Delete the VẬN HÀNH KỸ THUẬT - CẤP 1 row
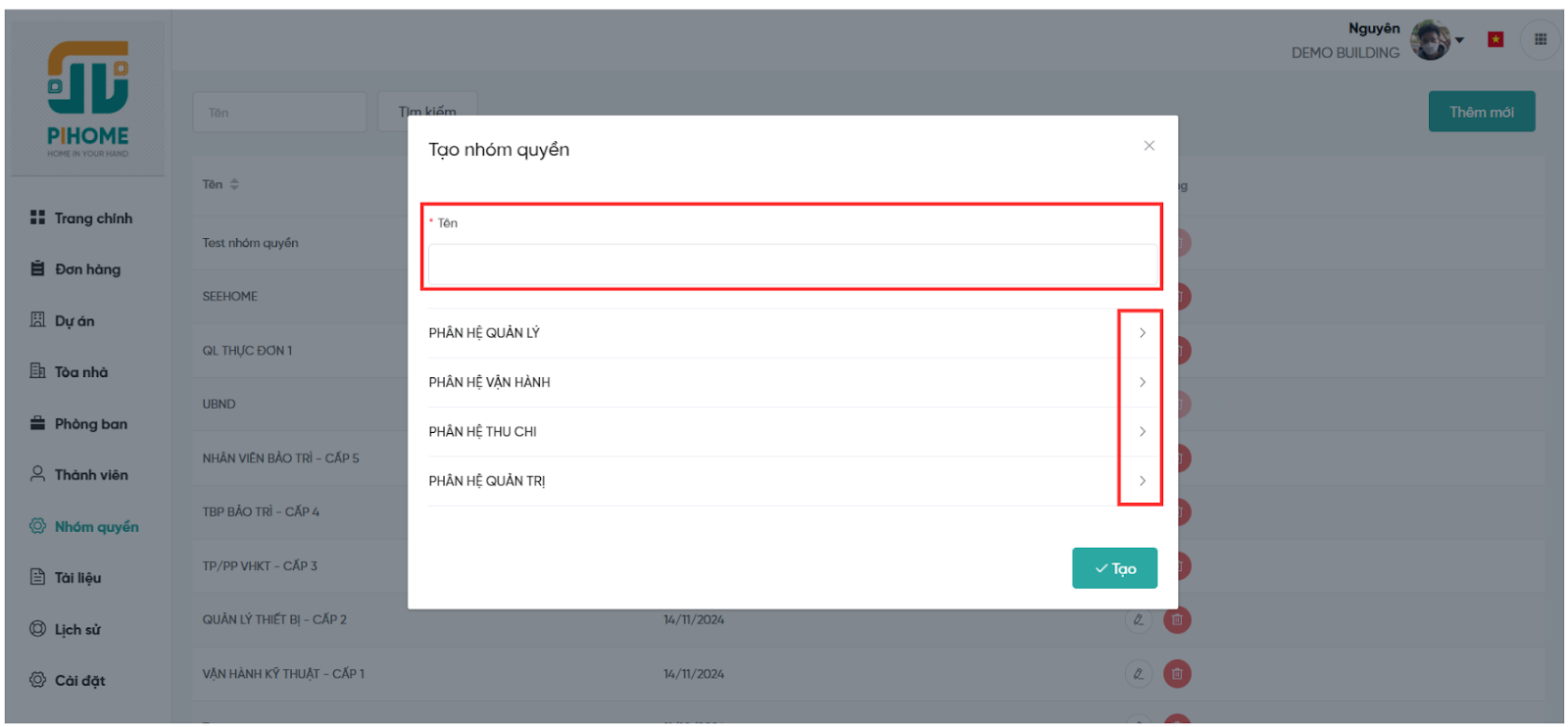This screenshot has height=727, width=1568. [1177, 674]
